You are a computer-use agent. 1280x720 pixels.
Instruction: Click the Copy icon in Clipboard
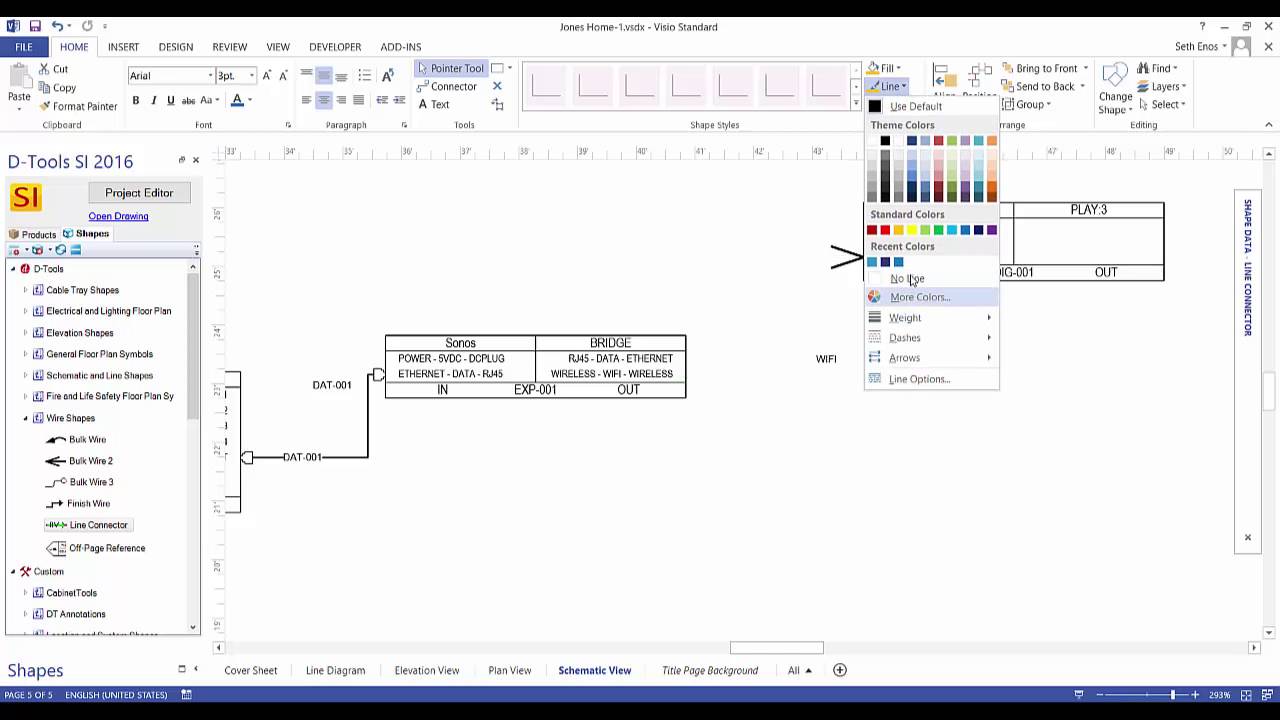pos(45,88)
